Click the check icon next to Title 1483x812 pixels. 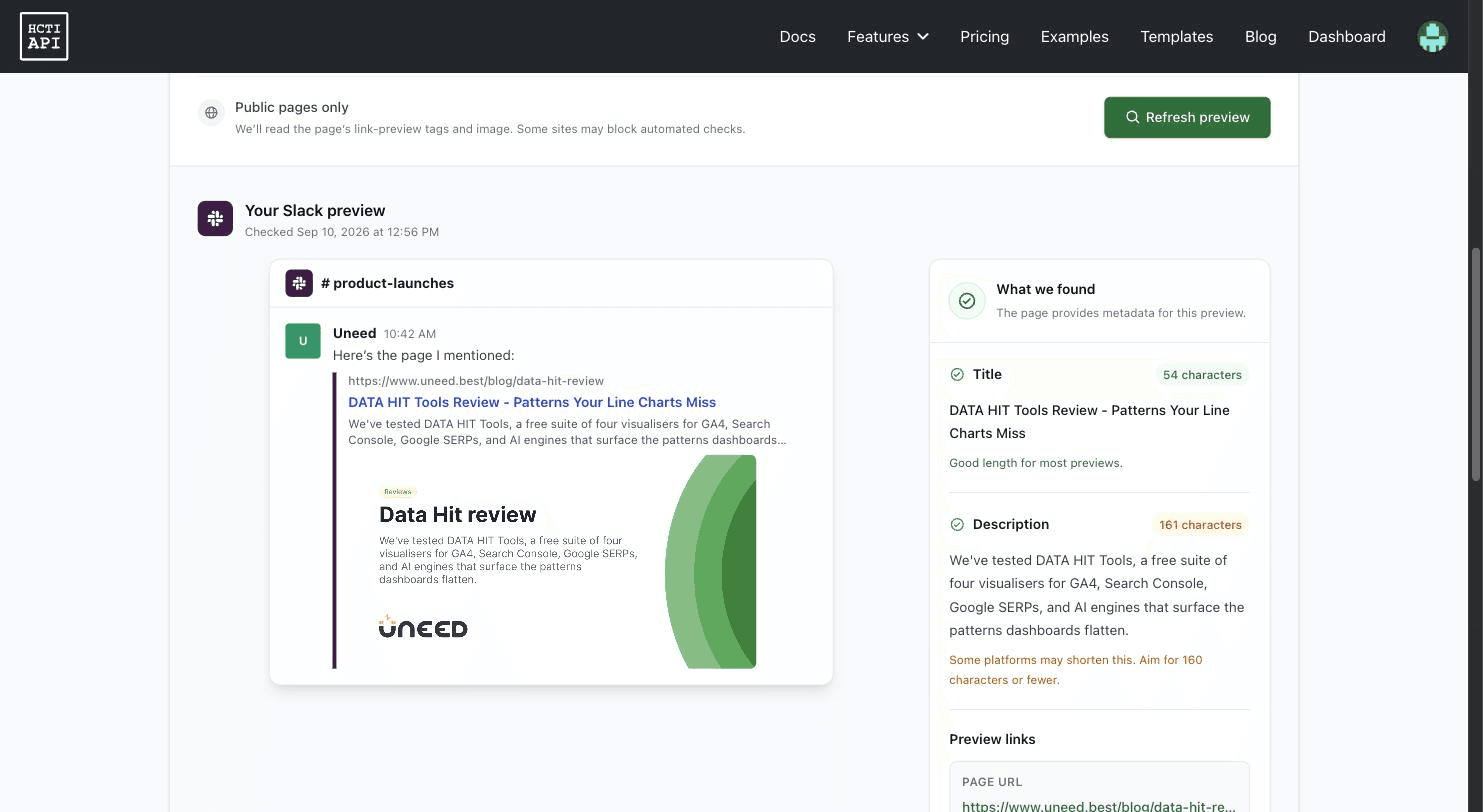(957, 374)
